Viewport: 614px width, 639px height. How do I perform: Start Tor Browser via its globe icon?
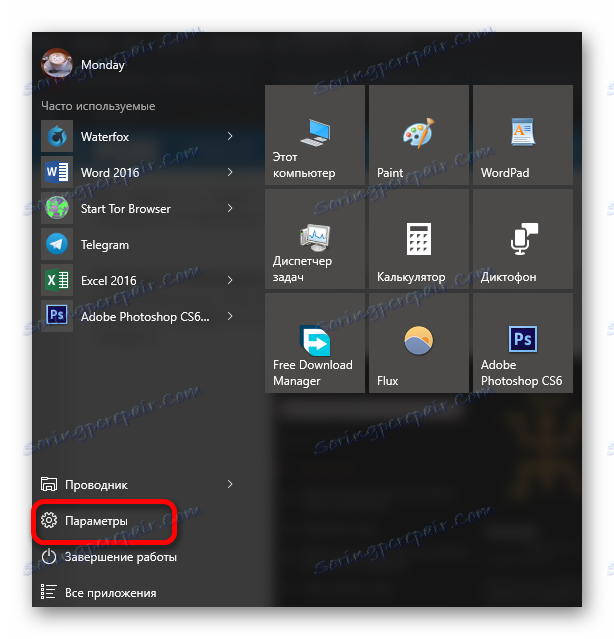(x=57, y=208)
